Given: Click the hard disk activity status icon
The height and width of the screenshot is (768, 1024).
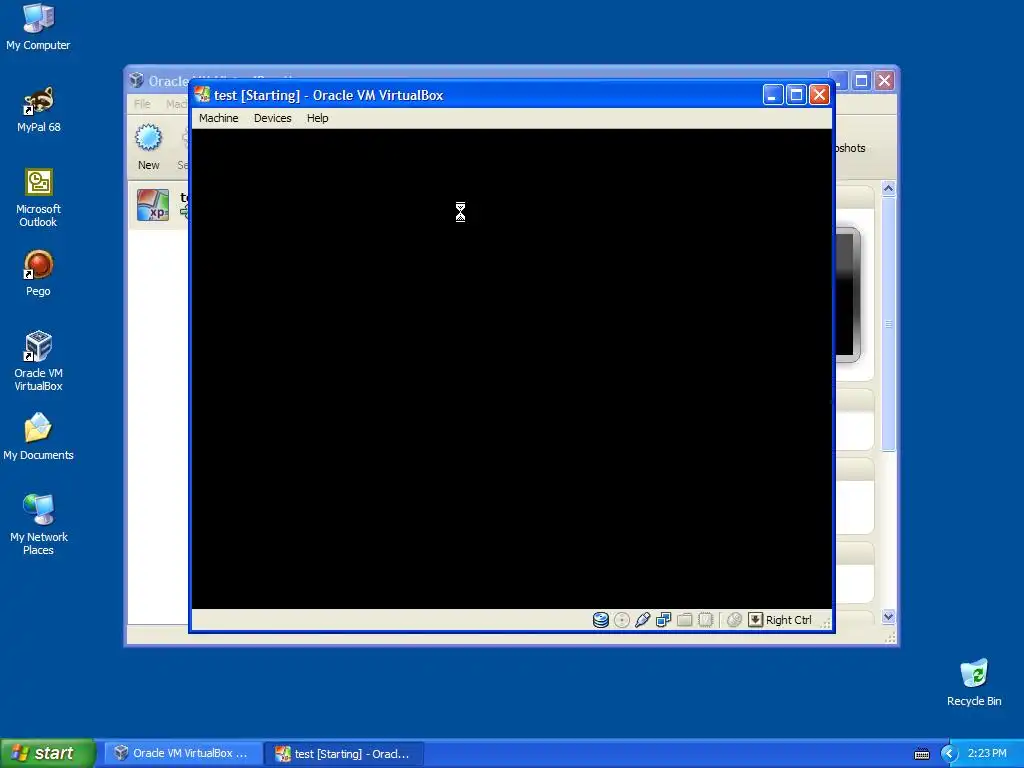Looking at the screenshot, I should click(x=600, y=620).
